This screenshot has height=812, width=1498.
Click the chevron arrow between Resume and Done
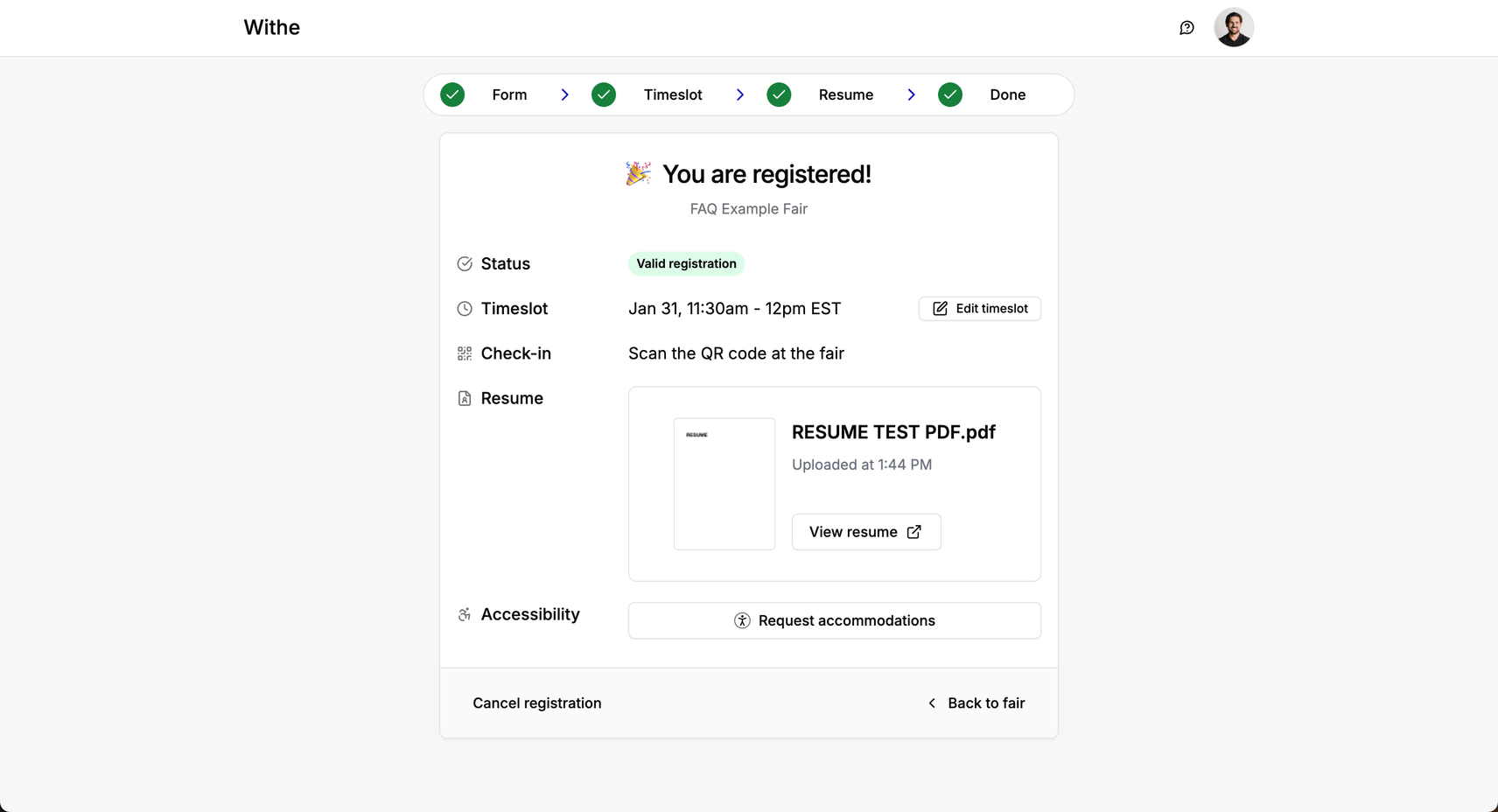coord(912,94)
